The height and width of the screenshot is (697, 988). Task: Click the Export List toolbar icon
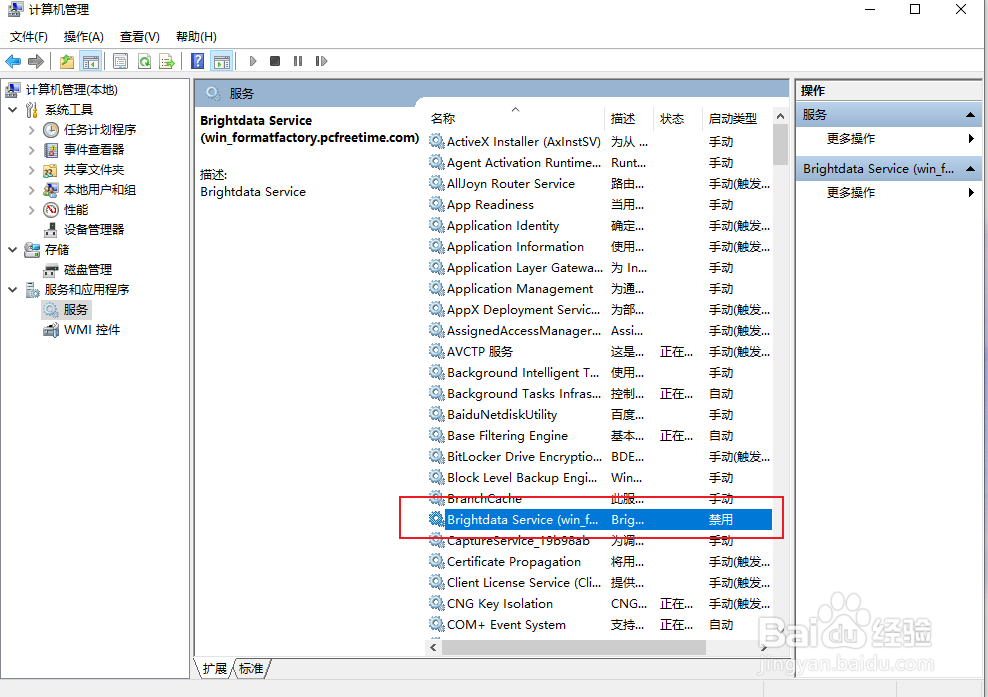(x=167, y=61)
